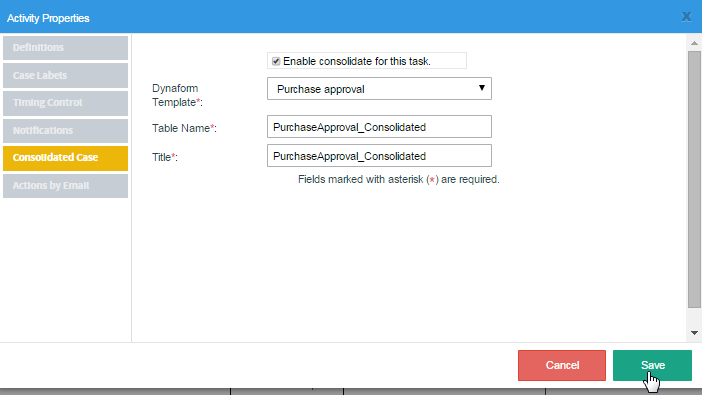
Task: Click the Title input field
Action: [379, 156]
